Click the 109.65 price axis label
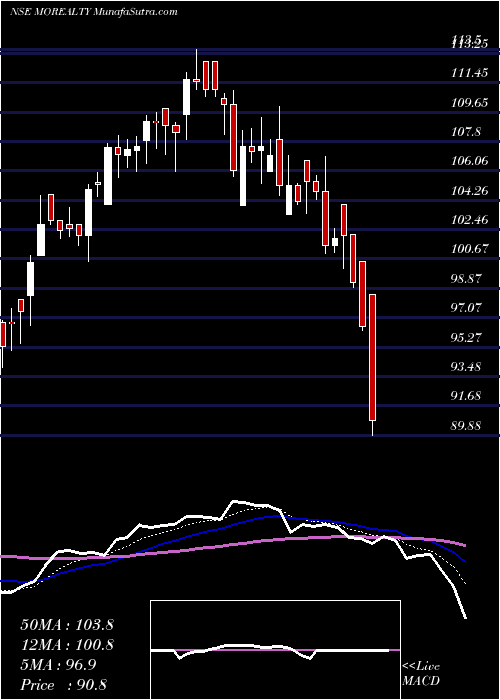The height and width of the screenshot is (700, 500). click(470, 103)
